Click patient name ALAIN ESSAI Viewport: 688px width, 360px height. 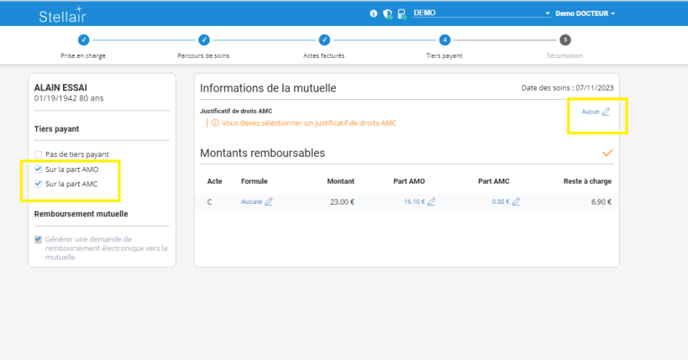pyautogui.click(x=61, y=88)
